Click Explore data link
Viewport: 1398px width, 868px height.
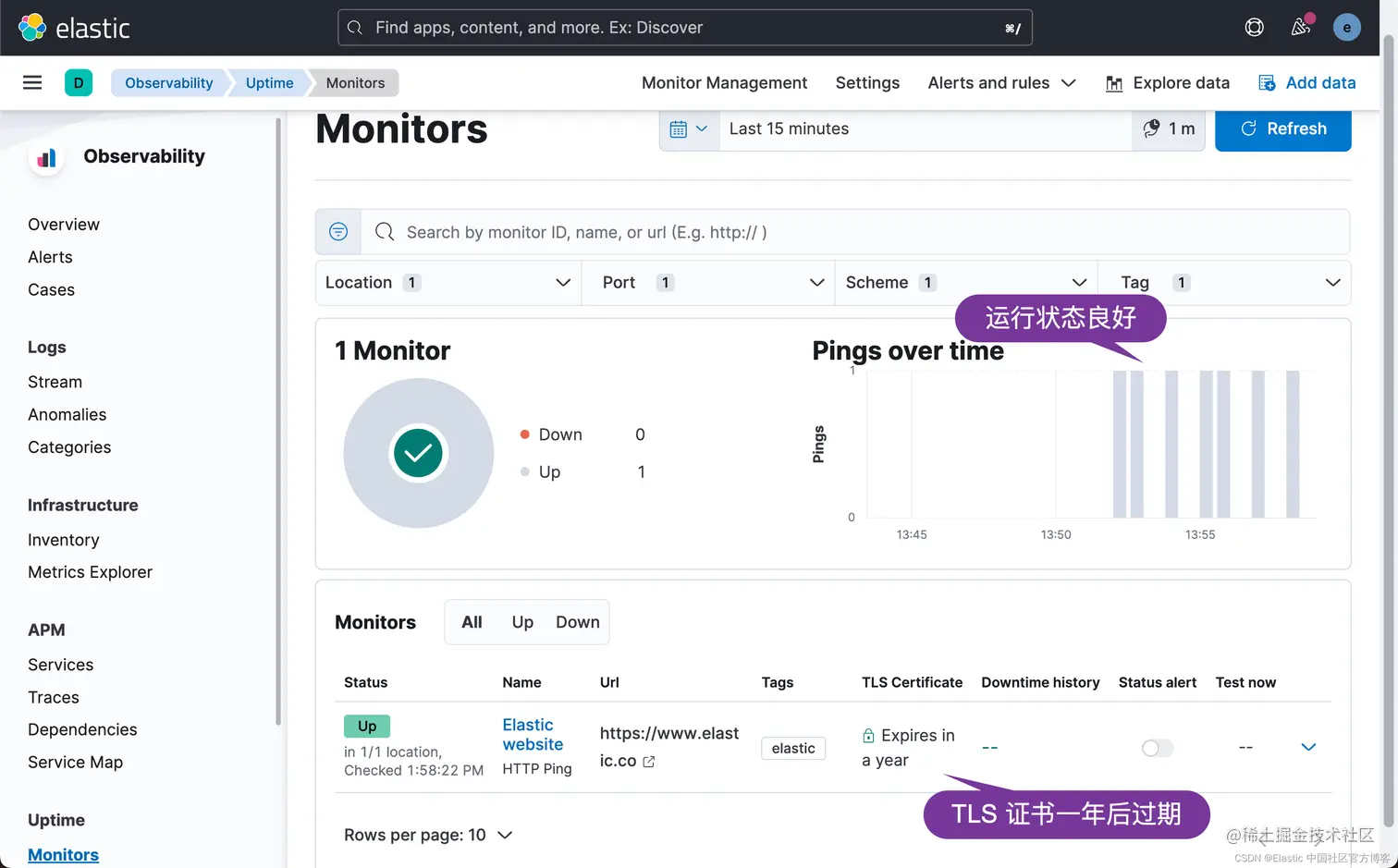click(1181, 83)
